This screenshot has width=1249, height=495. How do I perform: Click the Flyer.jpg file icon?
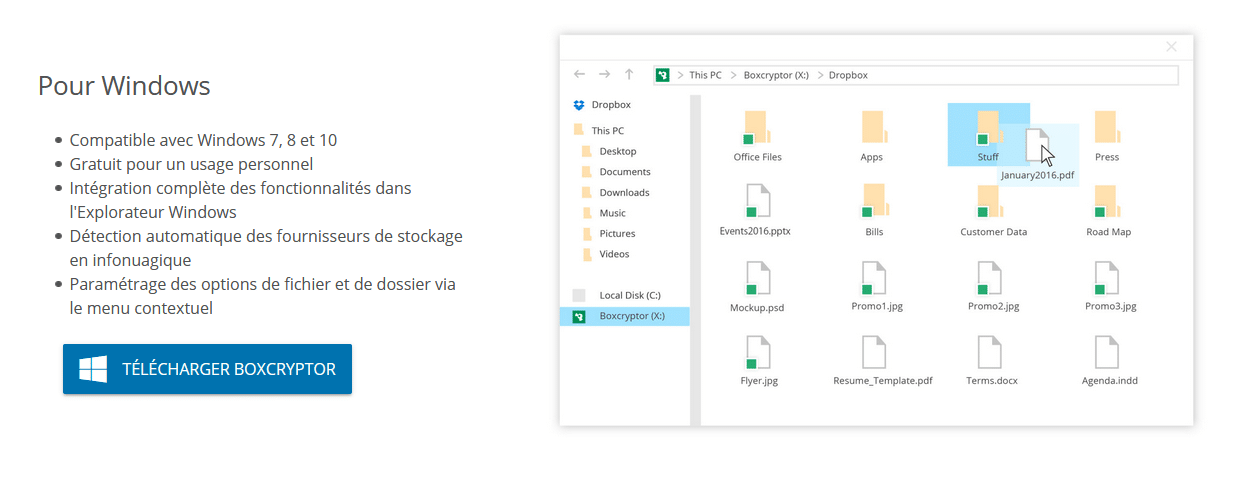coord(757,352)
